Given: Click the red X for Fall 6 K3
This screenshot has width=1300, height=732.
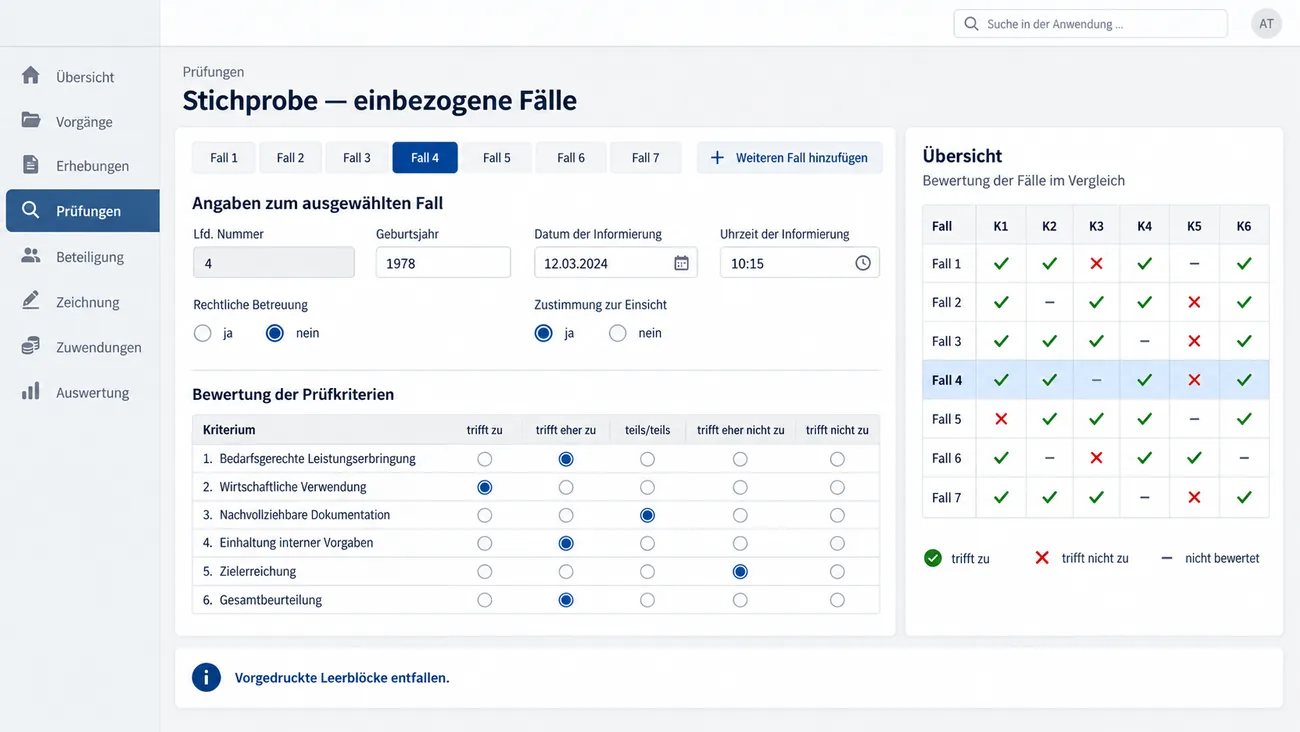Looking at the screenshot, I should pyautogui.click(x=1096, y=458).
